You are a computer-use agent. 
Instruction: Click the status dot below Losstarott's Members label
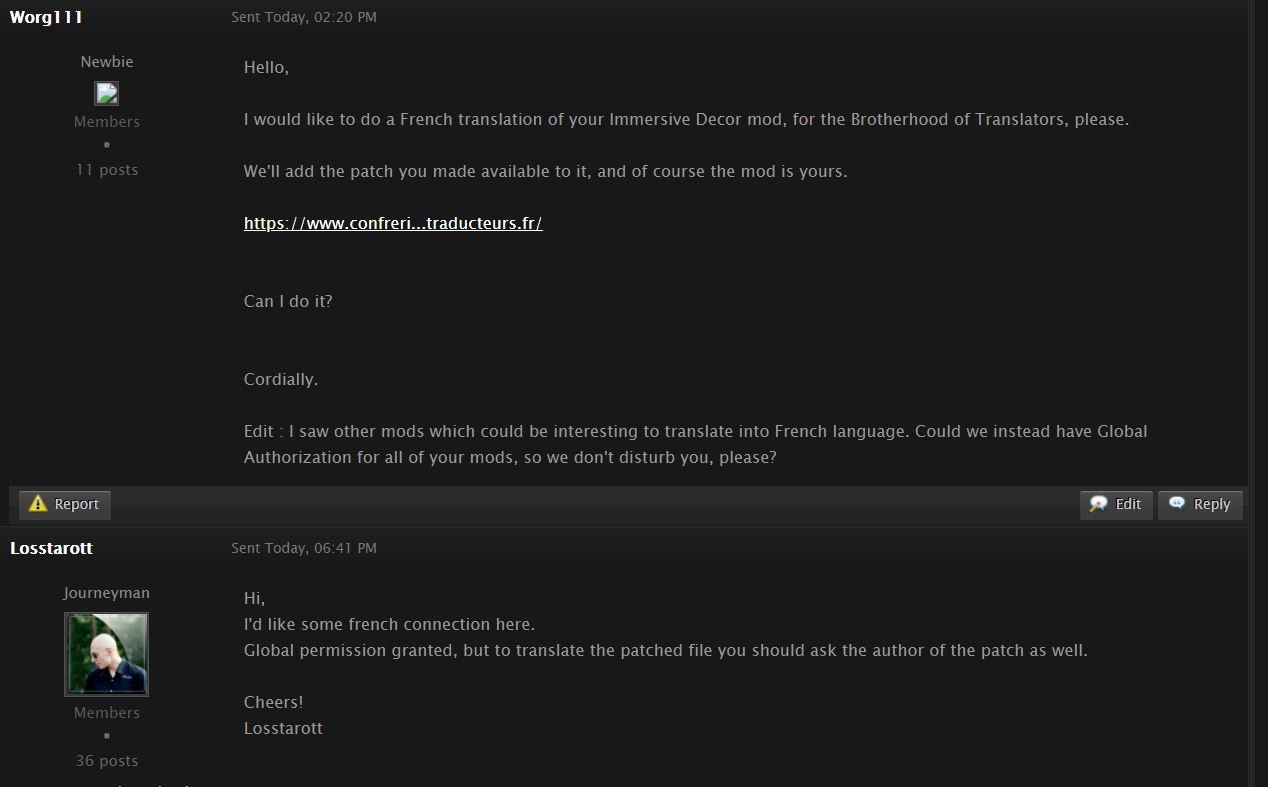point(107,736)
